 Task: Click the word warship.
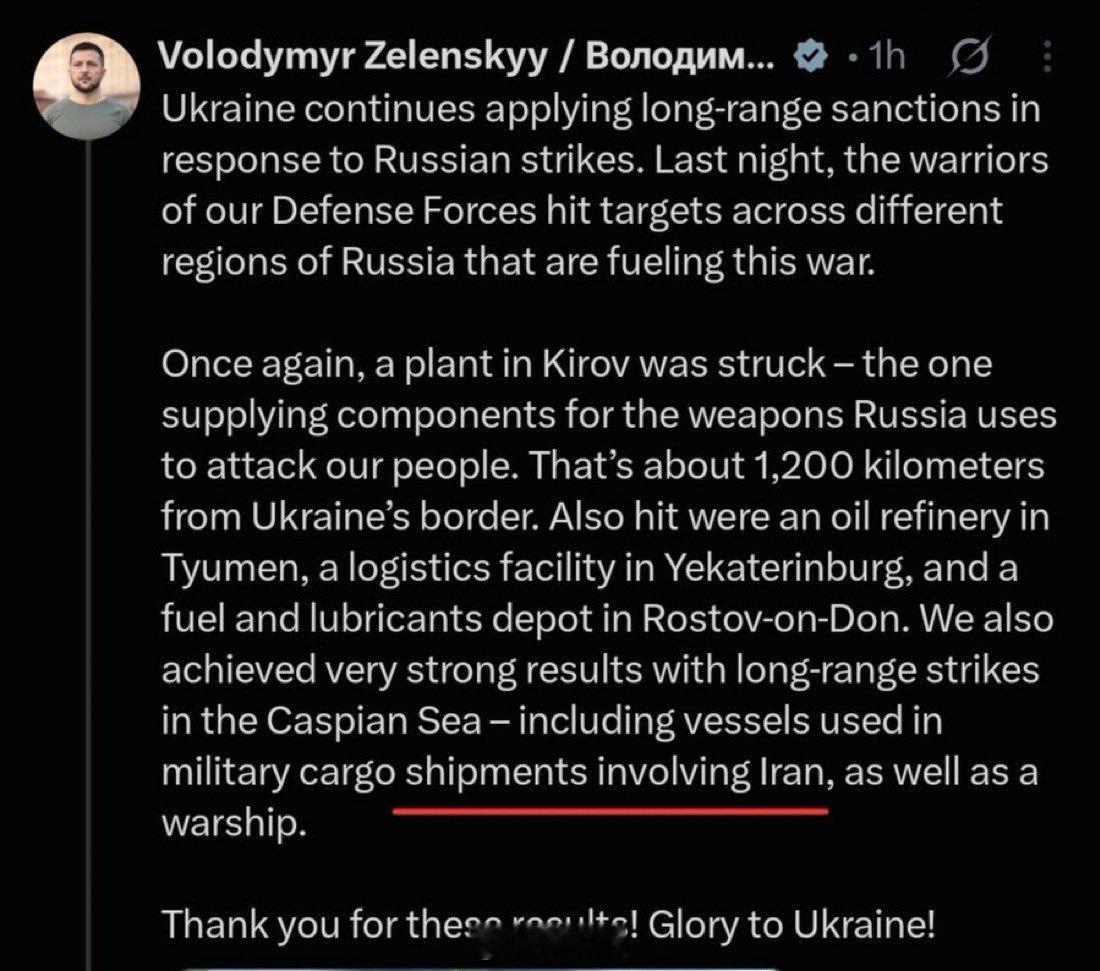tap(234, 823)
